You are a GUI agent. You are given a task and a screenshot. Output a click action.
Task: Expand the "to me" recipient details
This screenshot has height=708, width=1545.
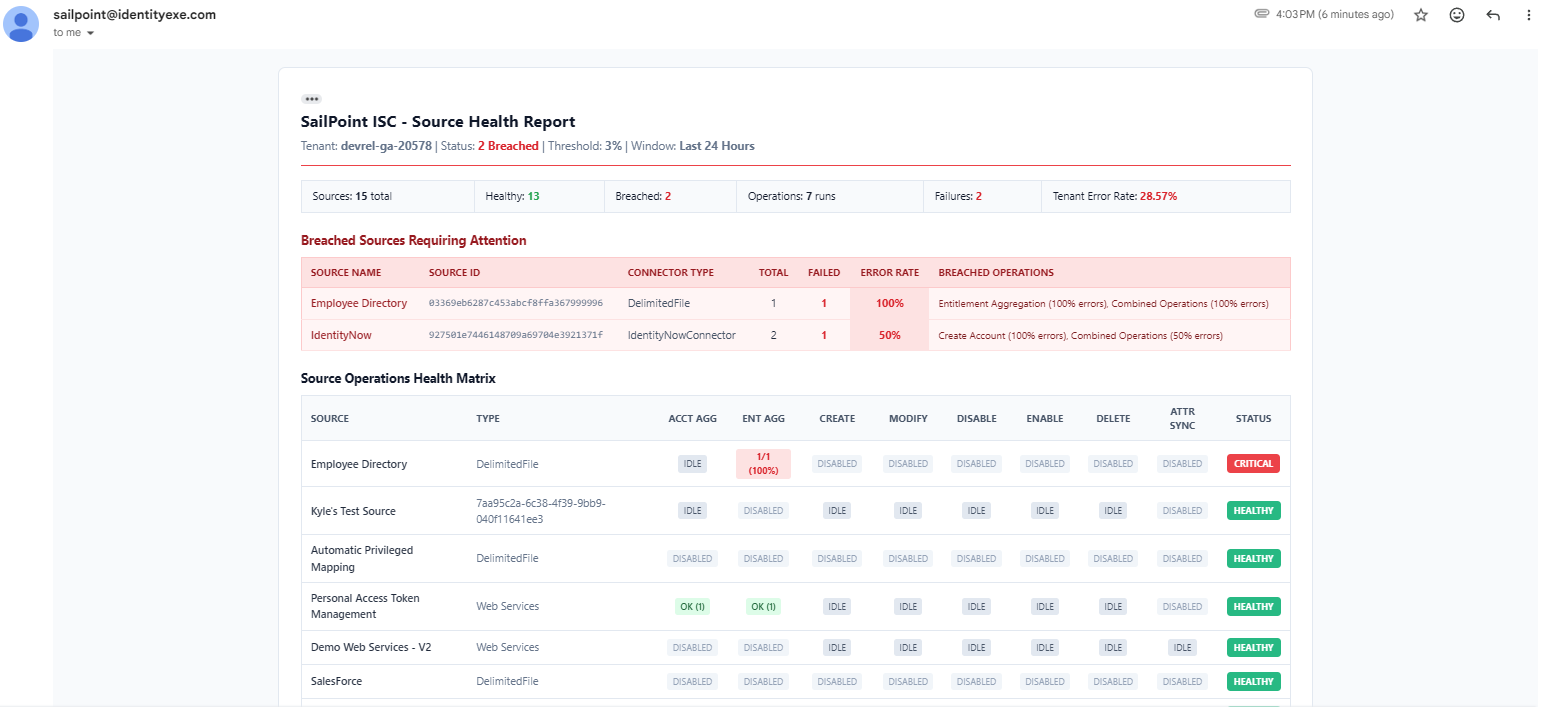90,33
